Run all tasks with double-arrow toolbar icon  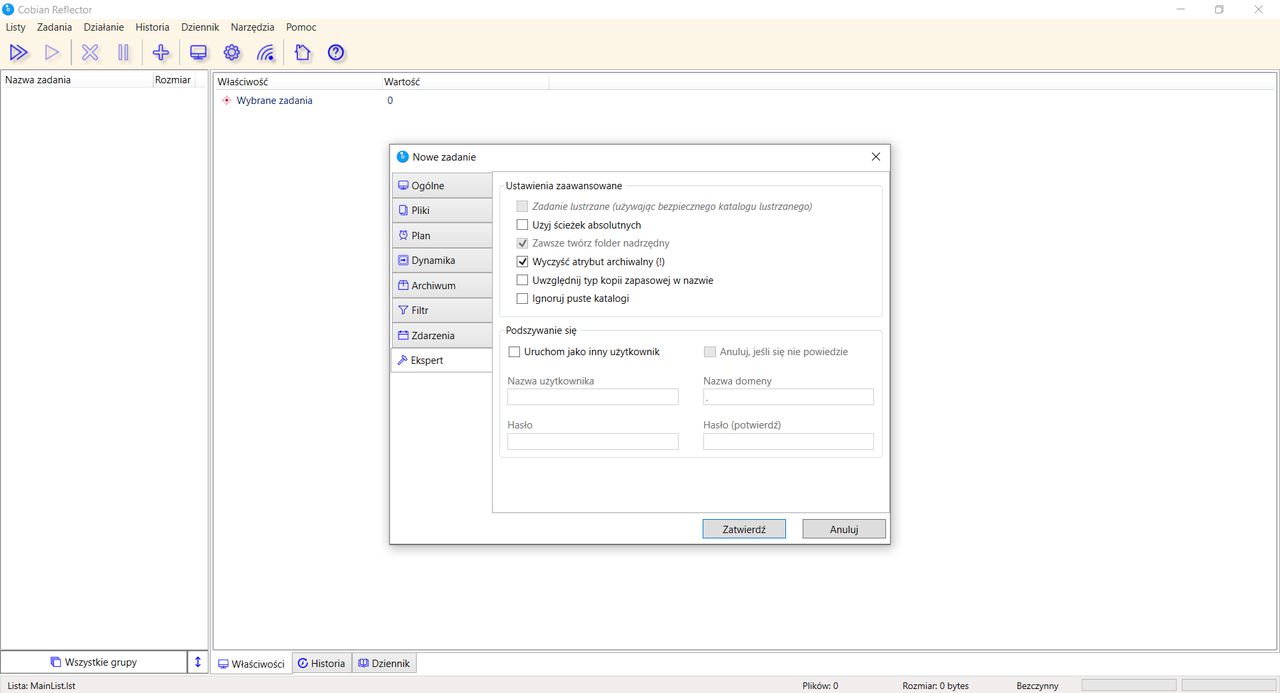(18, 53)
